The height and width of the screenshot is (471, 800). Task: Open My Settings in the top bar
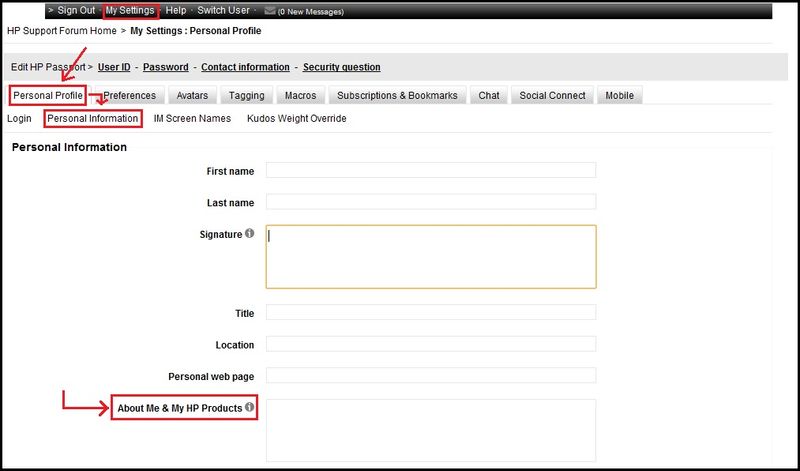pos(130,10)
